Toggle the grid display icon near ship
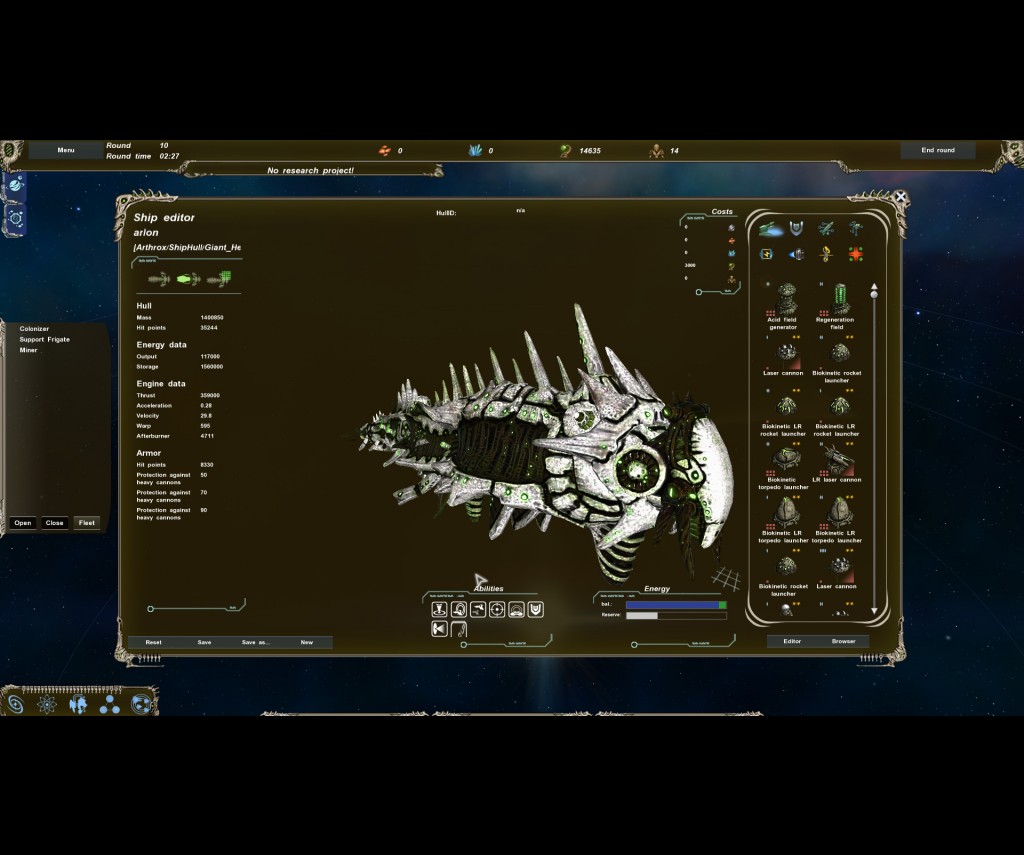The image size is (1024, 855). 725,577
